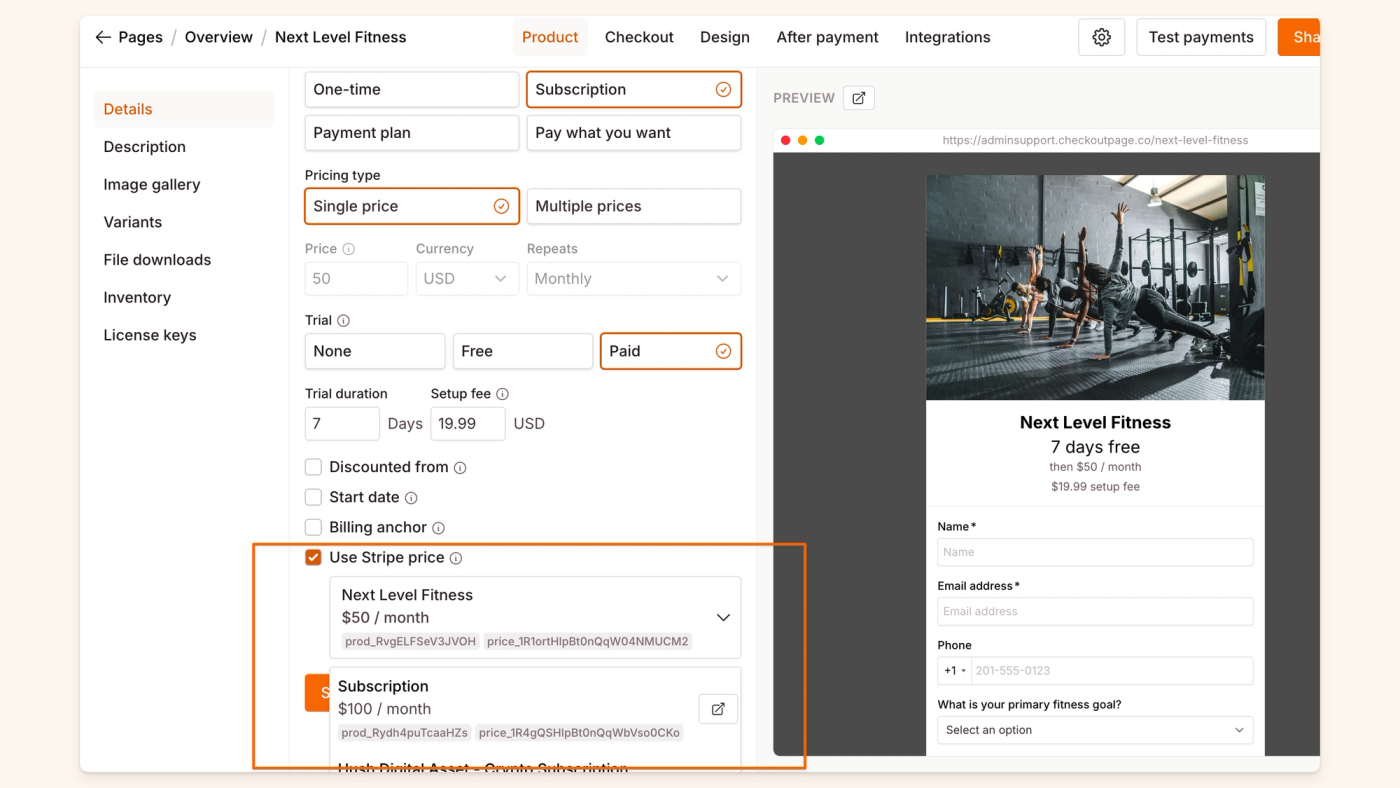1400x788 pixels.
Task: Click the Price info icon
Action: coord(349,249)
